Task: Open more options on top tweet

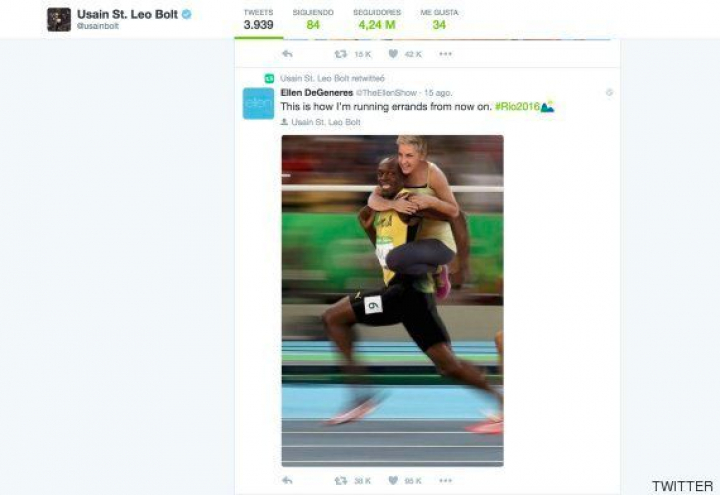Action: 445,54
